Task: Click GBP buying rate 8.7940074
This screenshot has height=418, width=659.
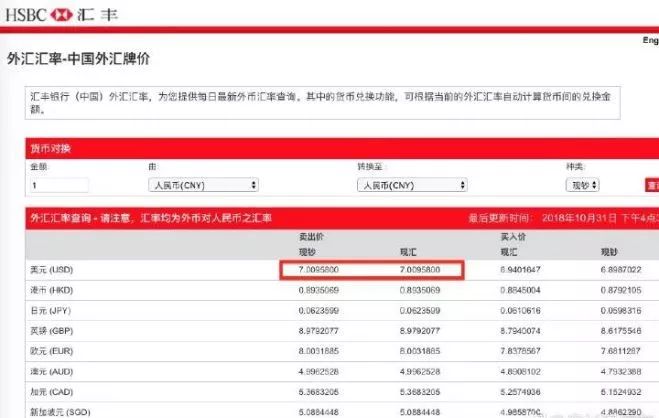Action: point(520,331)
